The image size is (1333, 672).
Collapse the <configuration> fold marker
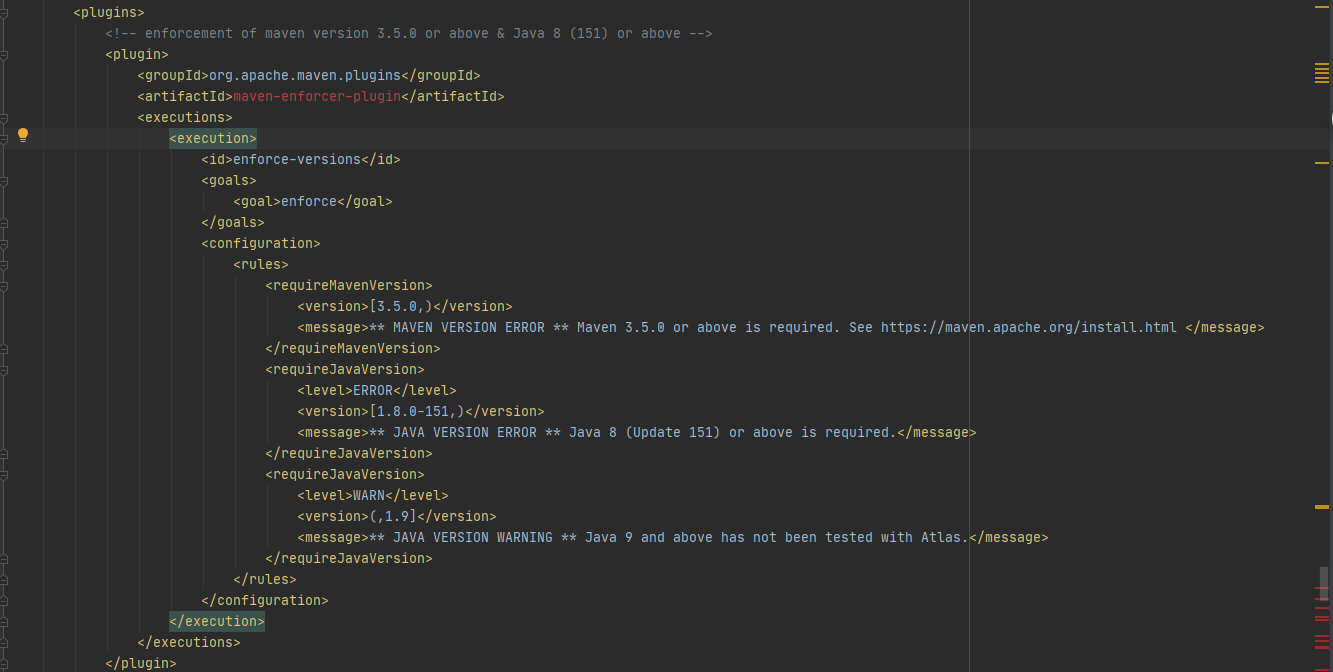click(x=3, y=244)
